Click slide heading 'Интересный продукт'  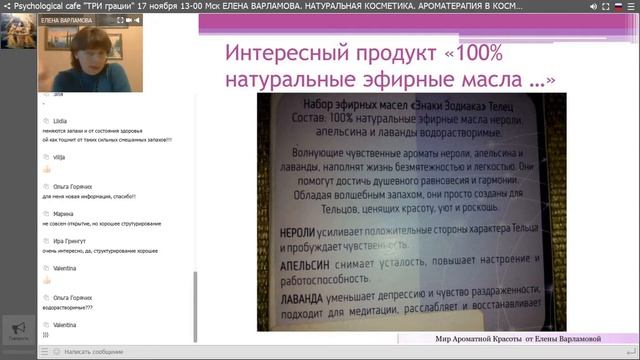(331, 53)
